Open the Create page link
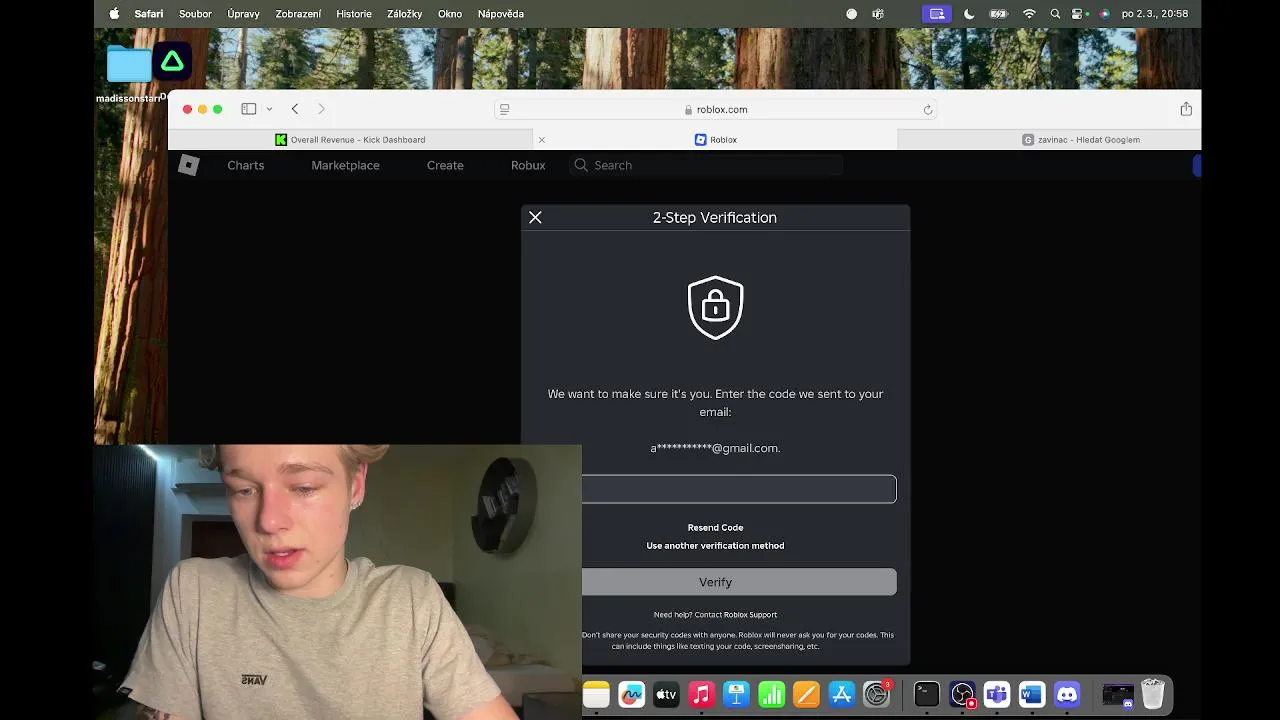Viewport: 1280px width, 720px height. pyautogui.click(x=445, y=165)
